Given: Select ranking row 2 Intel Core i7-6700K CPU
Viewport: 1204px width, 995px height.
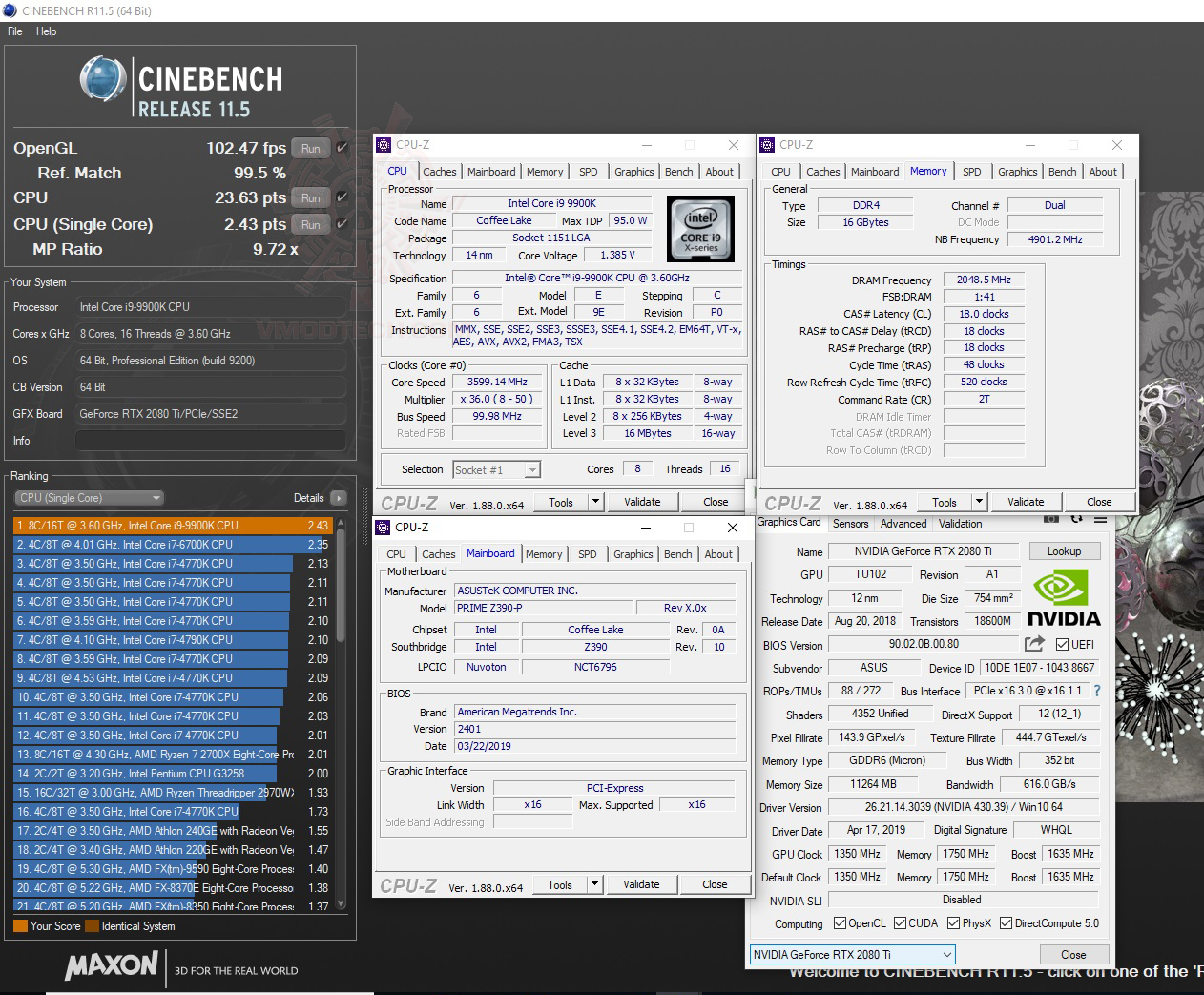Looking at the screenshot, I should click(x=172, y=545).
